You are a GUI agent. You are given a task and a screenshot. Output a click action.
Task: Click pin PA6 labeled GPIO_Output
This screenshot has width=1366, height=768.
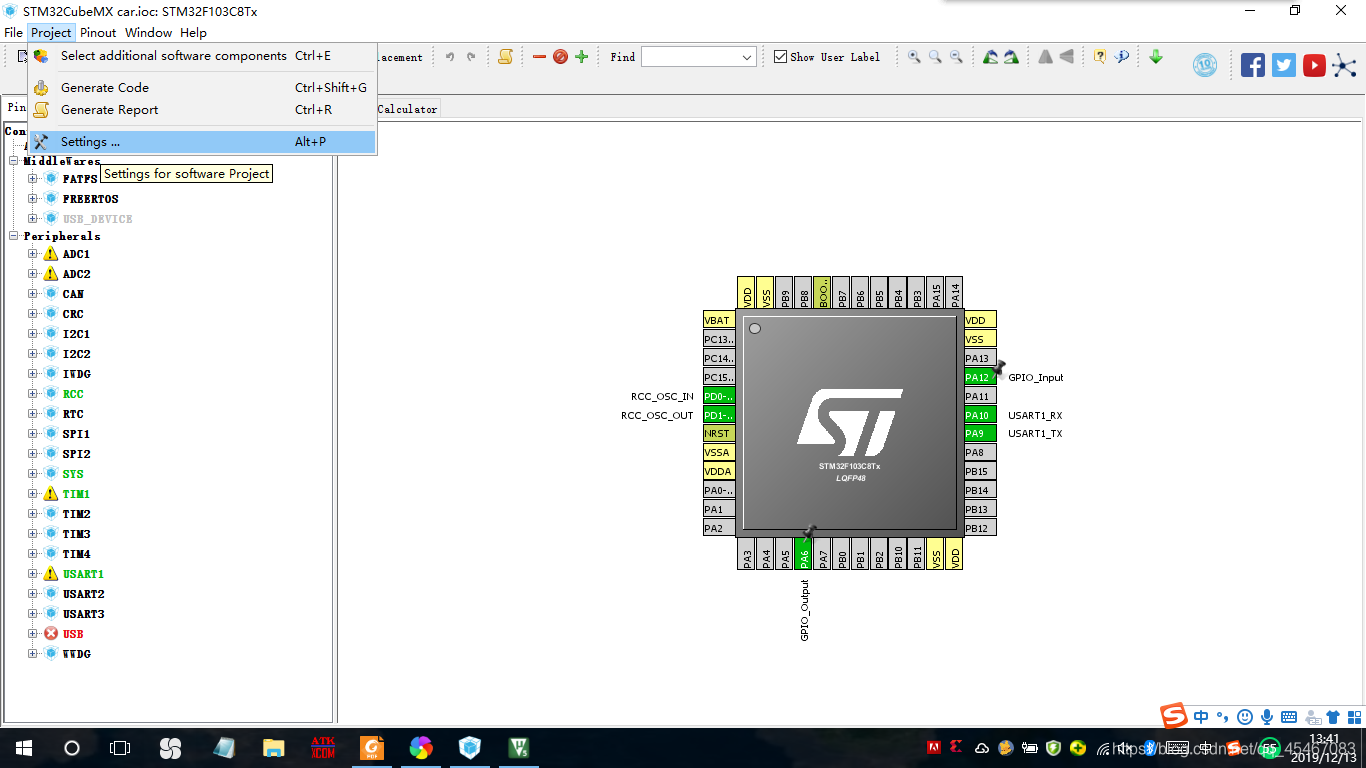802,551
